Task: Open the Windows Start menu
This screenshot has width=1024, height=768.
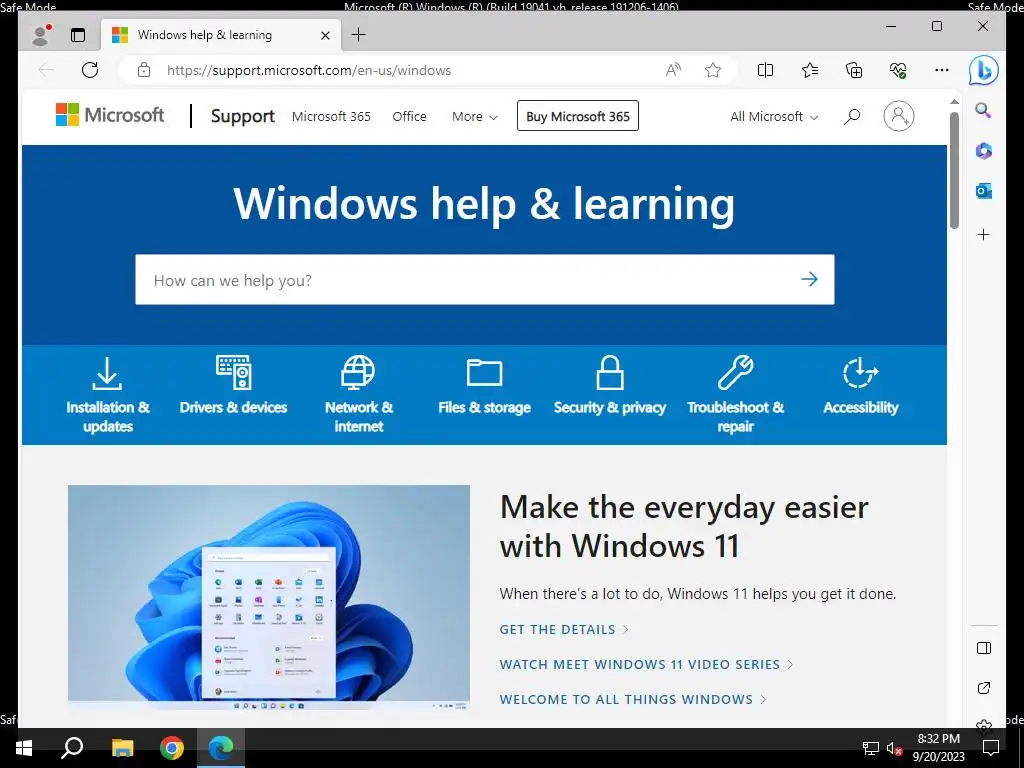Action: [x=24, y=748]
